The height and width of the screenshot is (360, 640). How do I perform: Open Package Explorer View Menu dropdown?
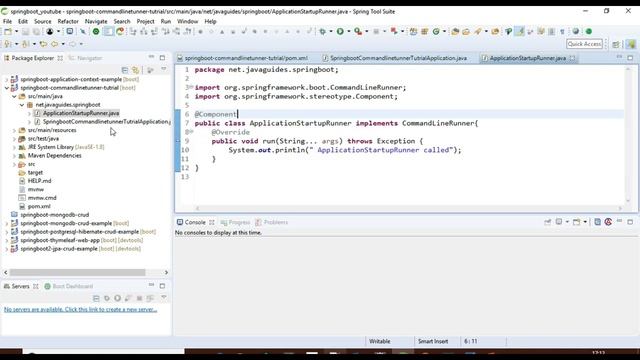pyautogui.click(x=164, y=70)
